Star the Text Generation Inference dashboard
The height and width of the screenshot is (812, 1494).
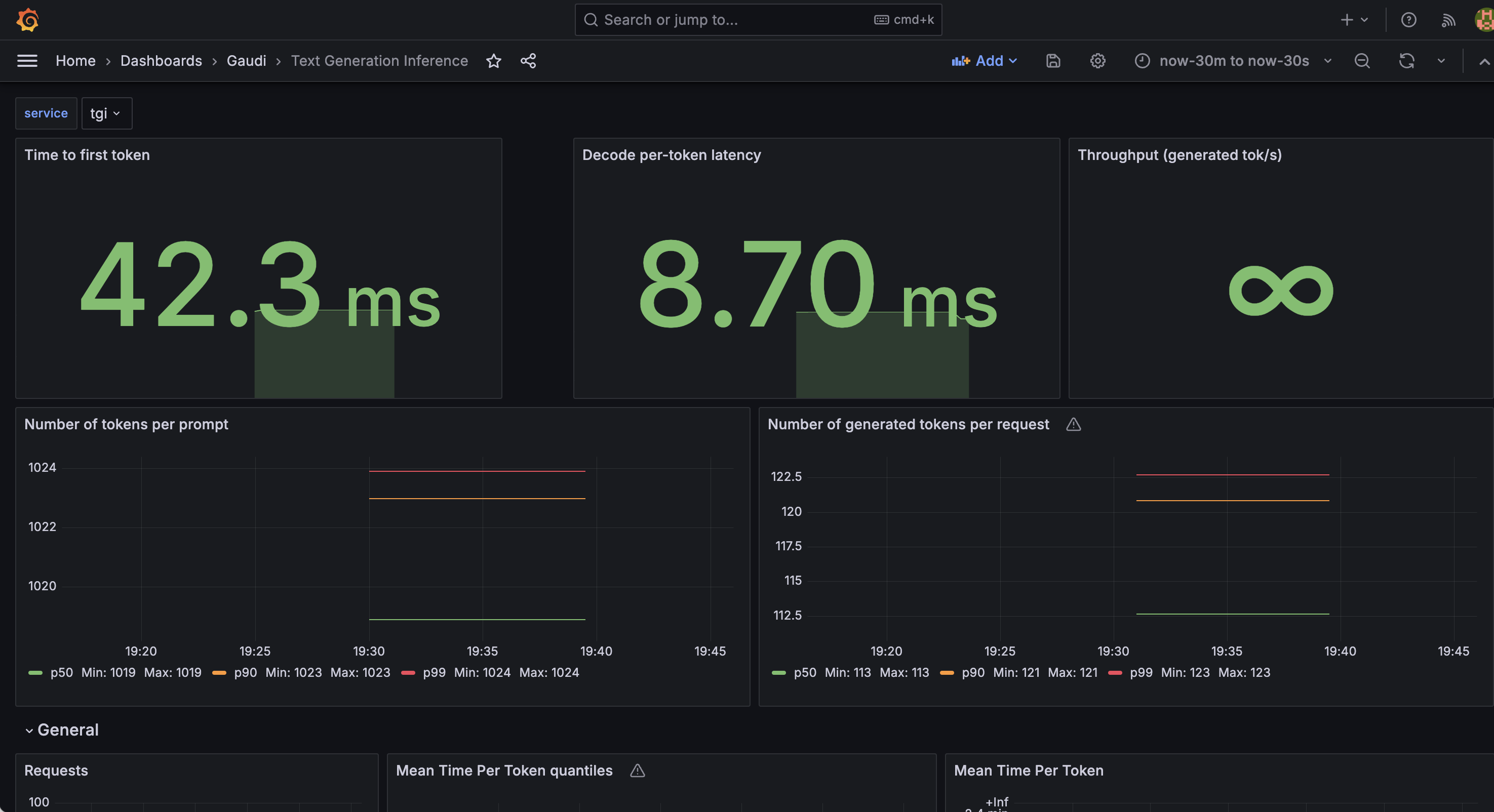(494, 61)
